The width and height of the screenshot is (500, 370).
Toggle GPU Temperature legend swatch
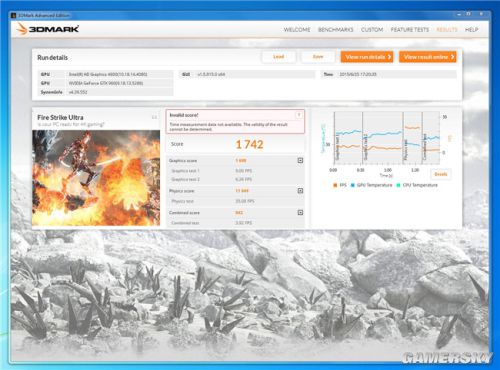(x=352, y=185)
